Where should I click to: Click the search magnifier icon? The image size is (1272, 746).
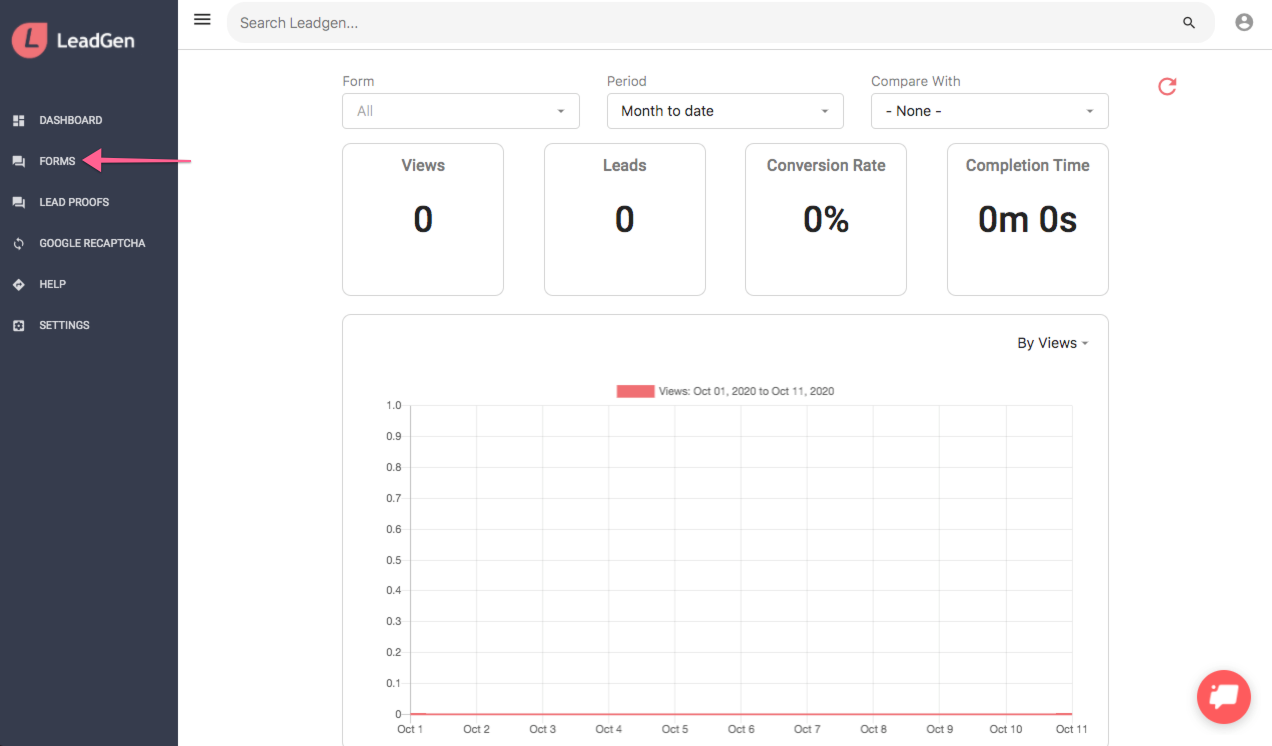click(x=1189, y=22)
